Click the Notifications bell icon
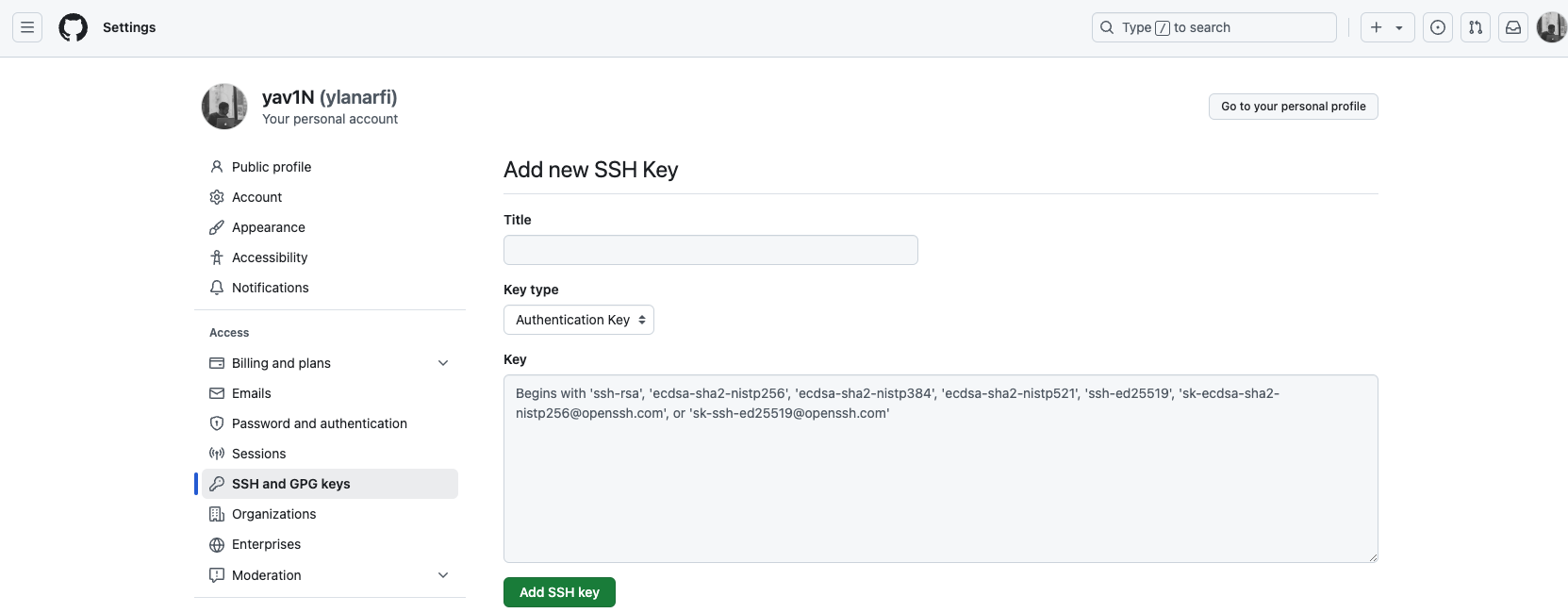The image size is (1568, 613). (217, 288)
